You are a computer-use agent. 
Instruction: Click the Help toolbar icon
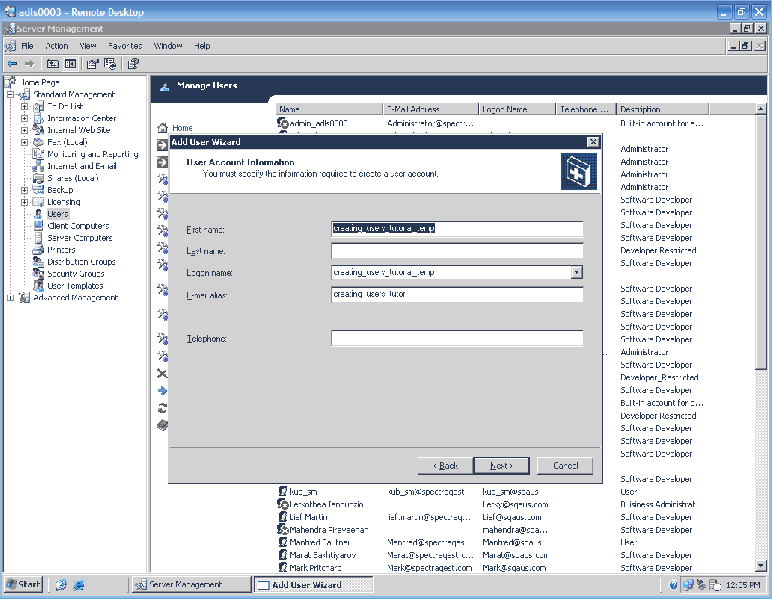133,63
